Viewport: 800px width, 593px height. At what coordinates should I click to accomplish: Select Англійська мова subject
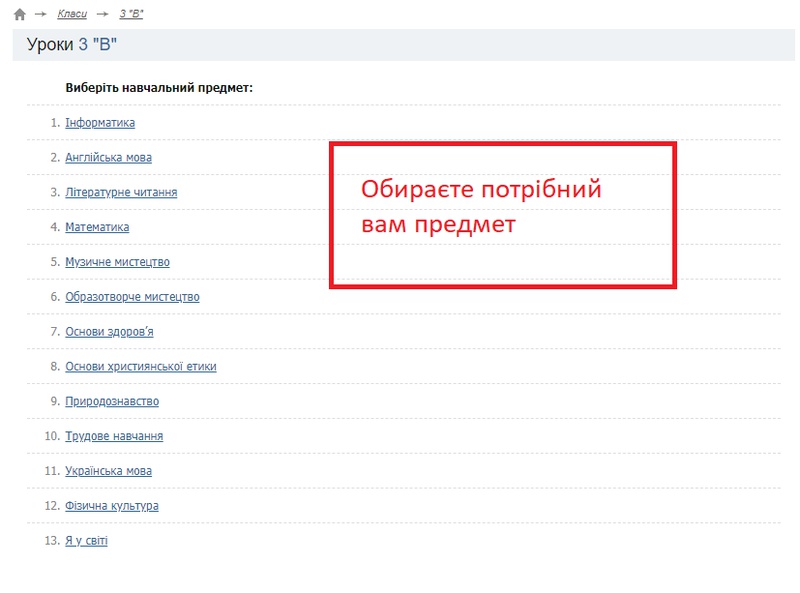[108, 158]
